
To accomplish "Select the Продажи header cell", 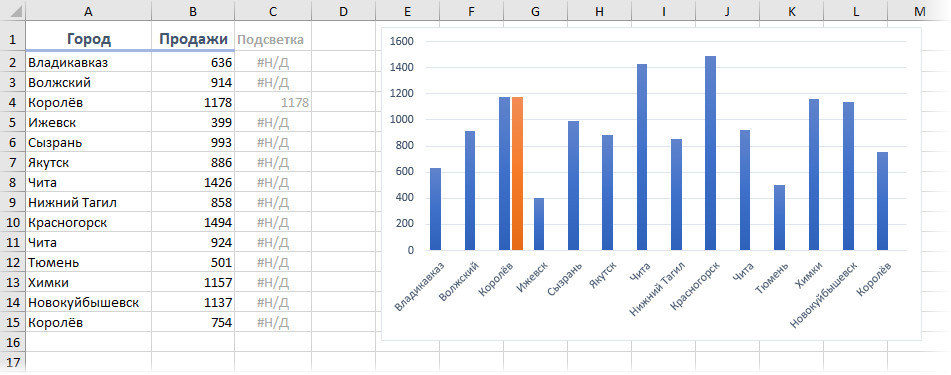I will (x=193, y=39).
